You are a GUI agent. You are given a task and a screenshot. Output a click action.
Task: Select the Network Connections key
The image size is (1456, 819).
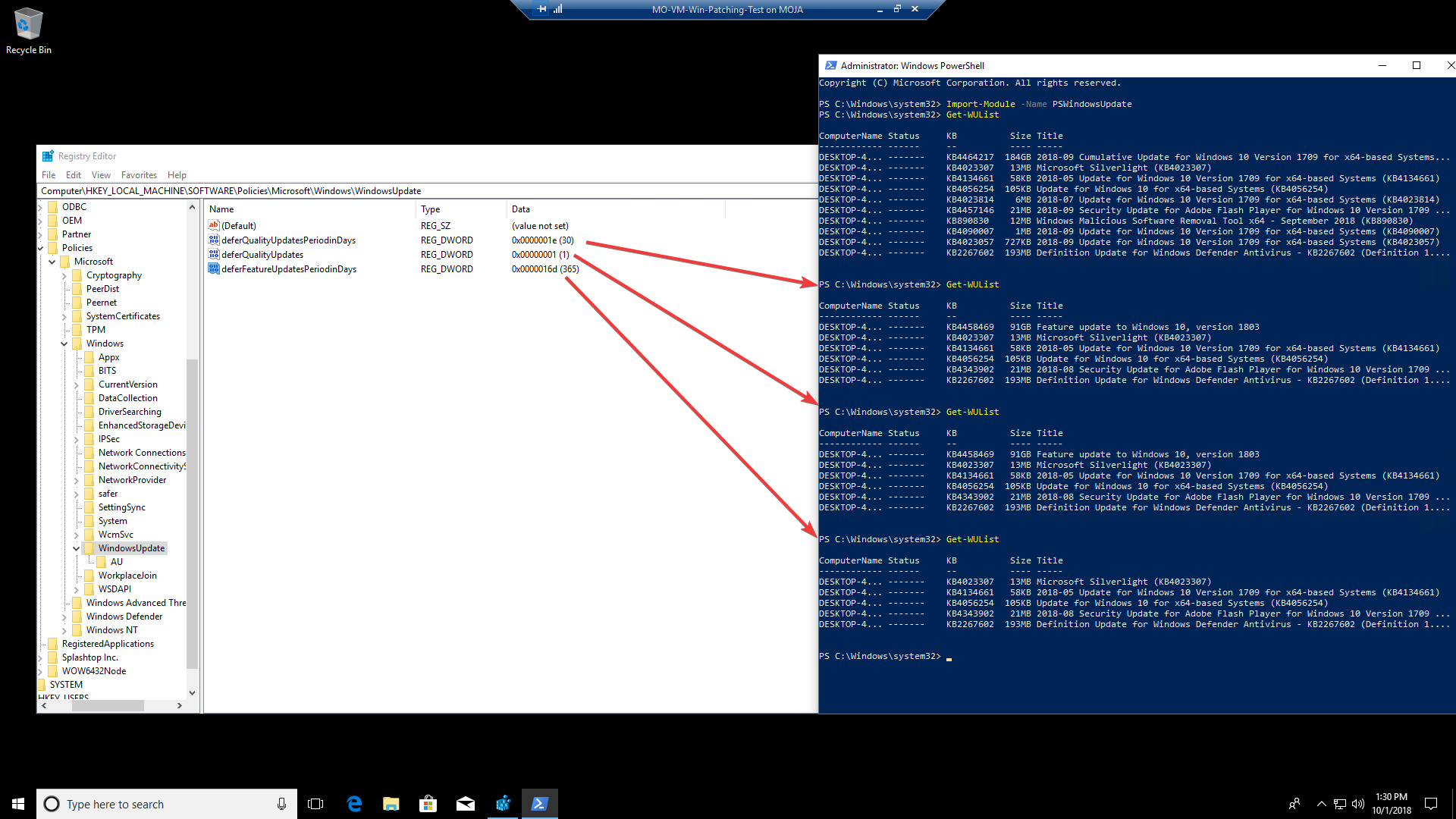[x=141, y=453]
